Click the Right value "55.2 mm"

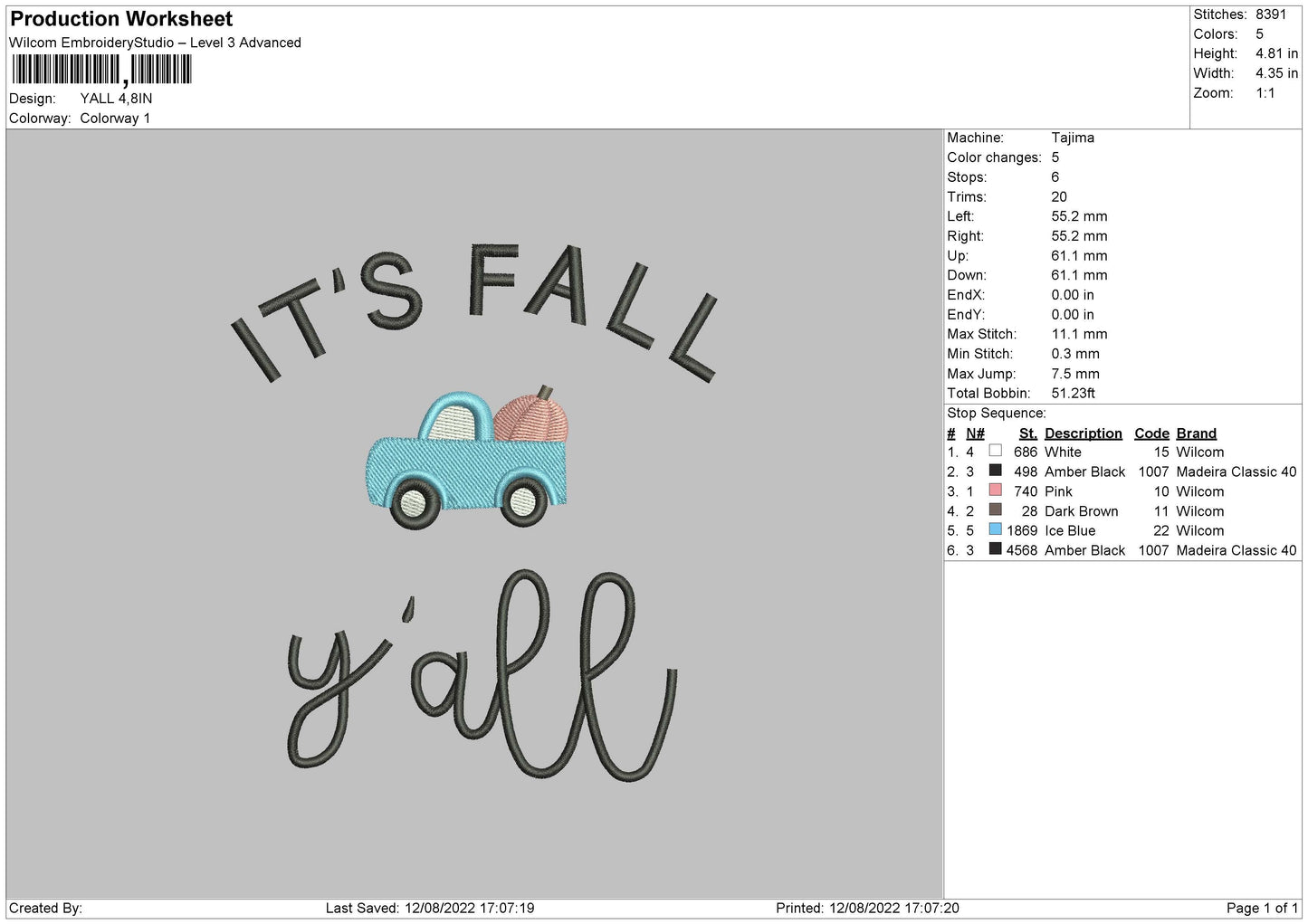point(1079,236)
